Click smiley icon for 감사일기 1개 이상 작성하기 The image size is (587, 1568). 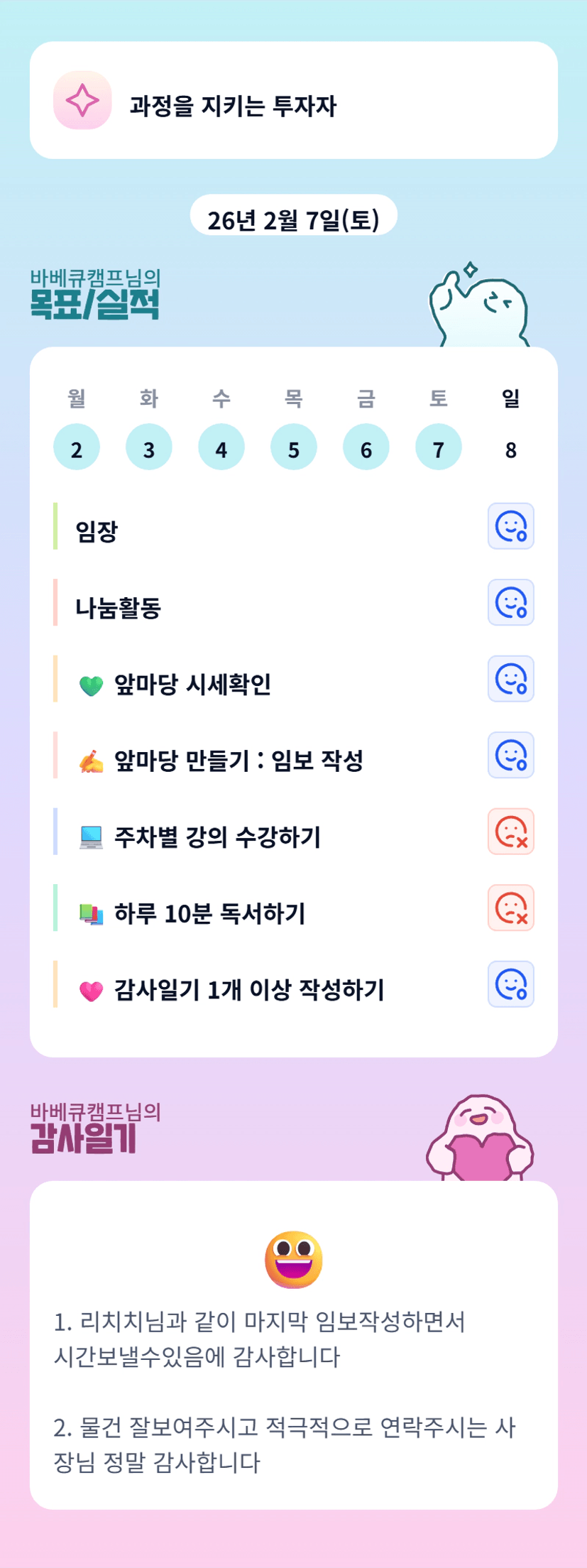point(510,984)
